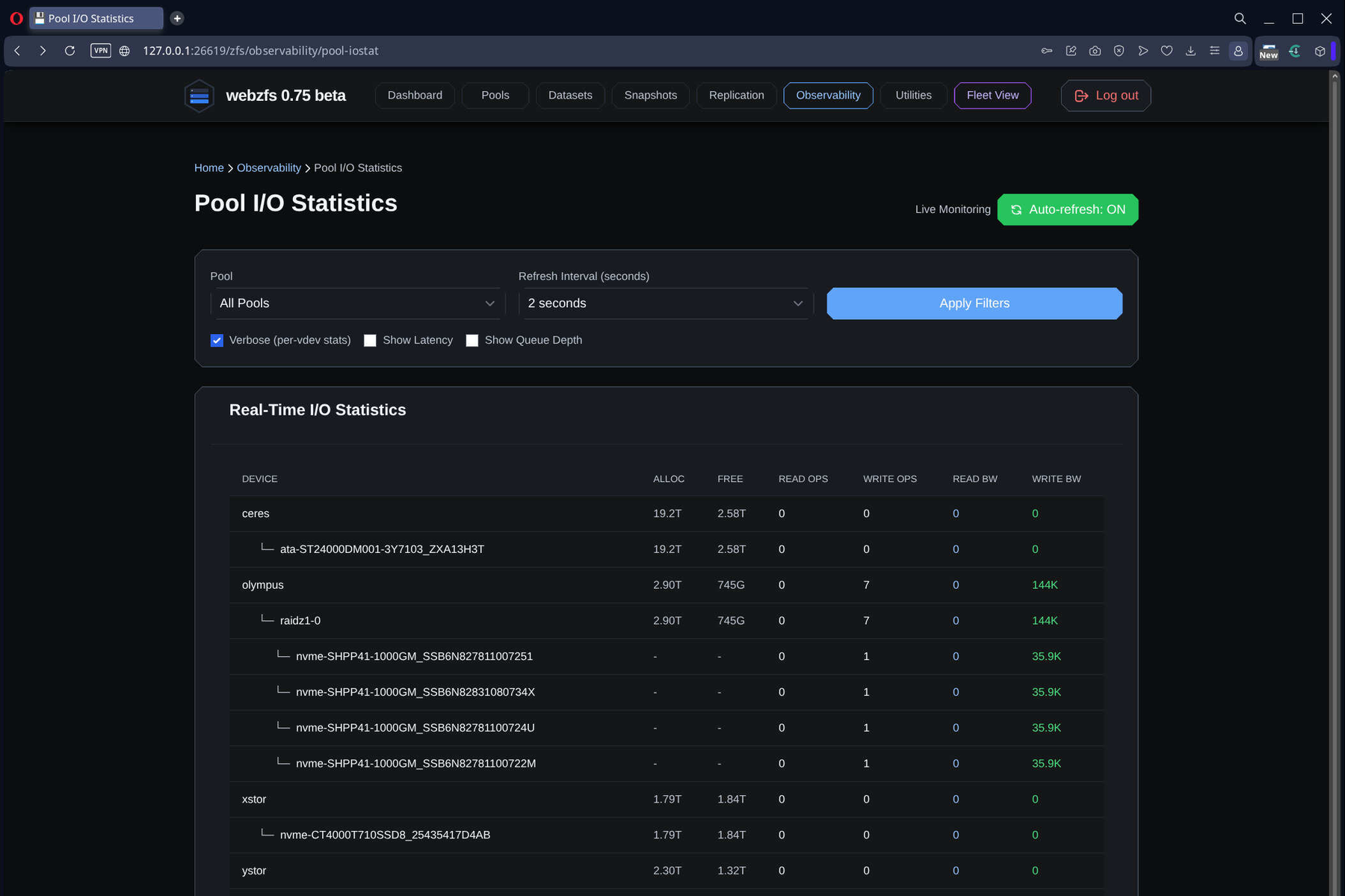Click the ystor pool row name
Viewport: 1345px width, 896px height.
254,871
